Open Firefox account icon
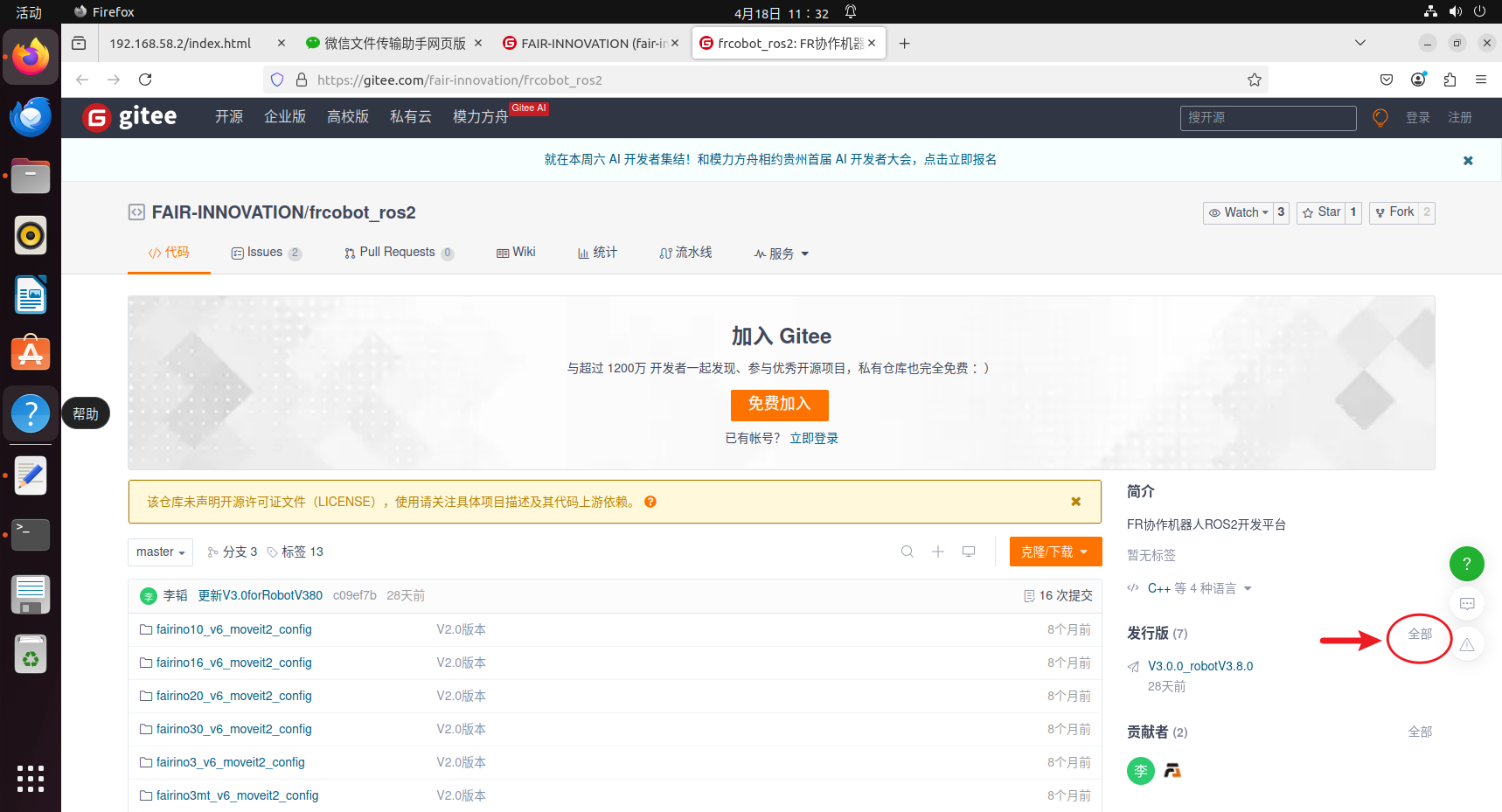This screenshot has height=812, width=1502. 1418,80
